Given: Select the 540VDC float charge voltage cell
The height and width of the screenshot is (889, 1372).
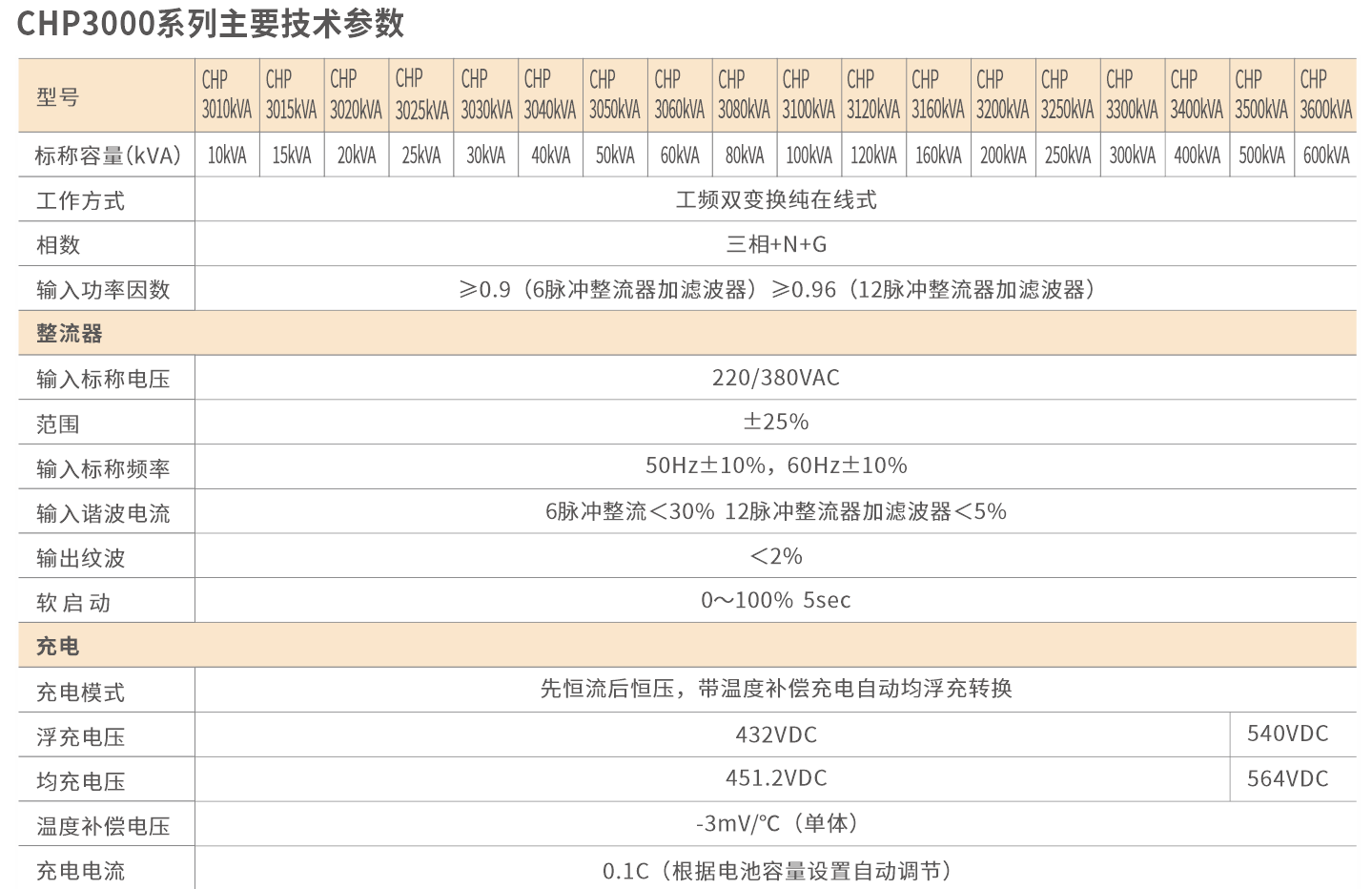Looking at the screenshot, I should coord(1287,734).
